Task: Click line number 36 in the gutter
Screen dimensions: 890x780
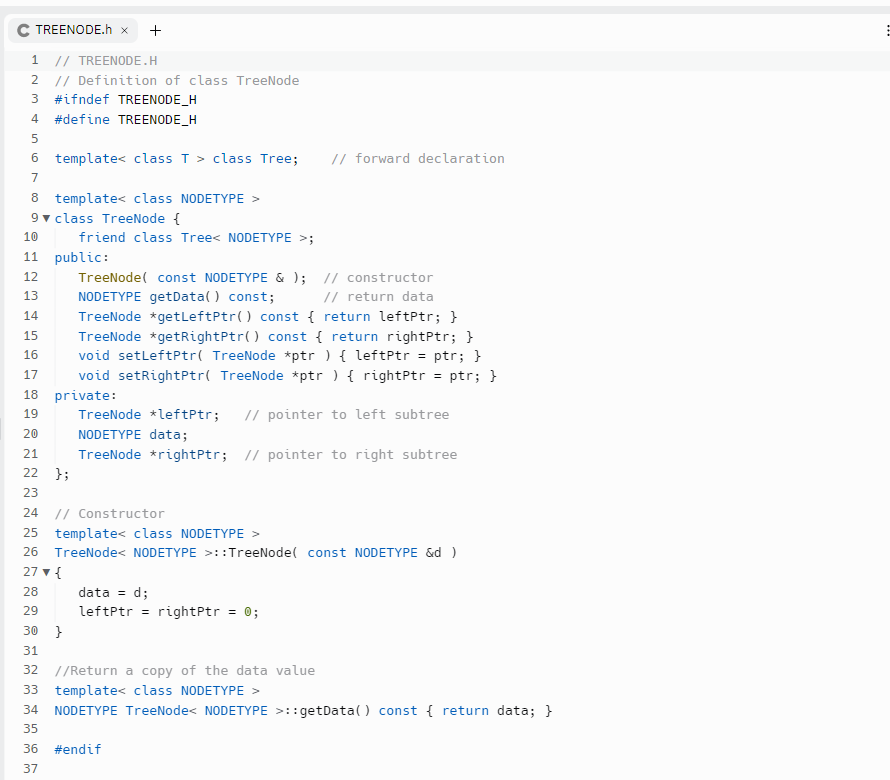Action: 30,749
